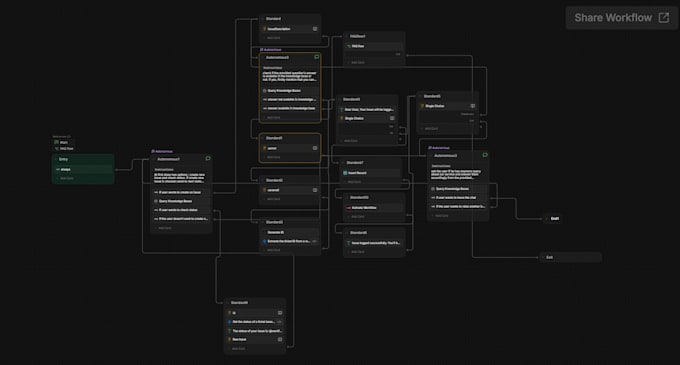Select the 'always' transition in the Entry node
Screen dimensions: 680x365
[x=83, y=169]
